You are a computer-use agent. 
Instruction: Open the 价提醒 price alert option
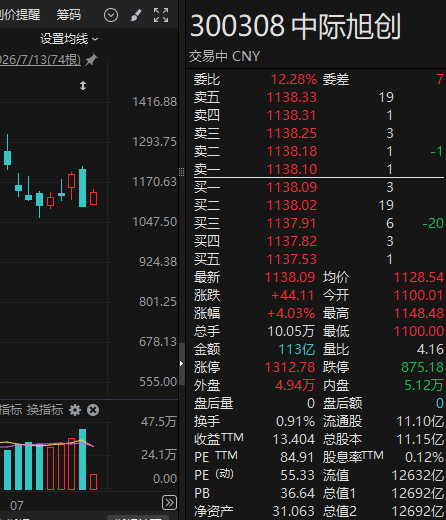(x=20, y=15)
